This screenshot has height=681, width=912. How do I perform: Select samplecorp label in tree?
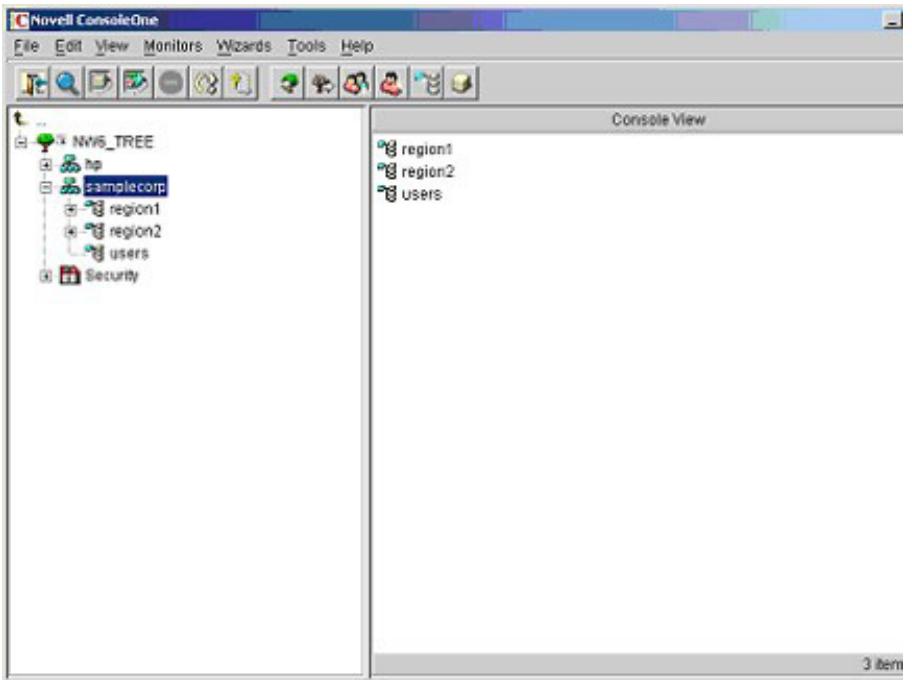(126, 187)
